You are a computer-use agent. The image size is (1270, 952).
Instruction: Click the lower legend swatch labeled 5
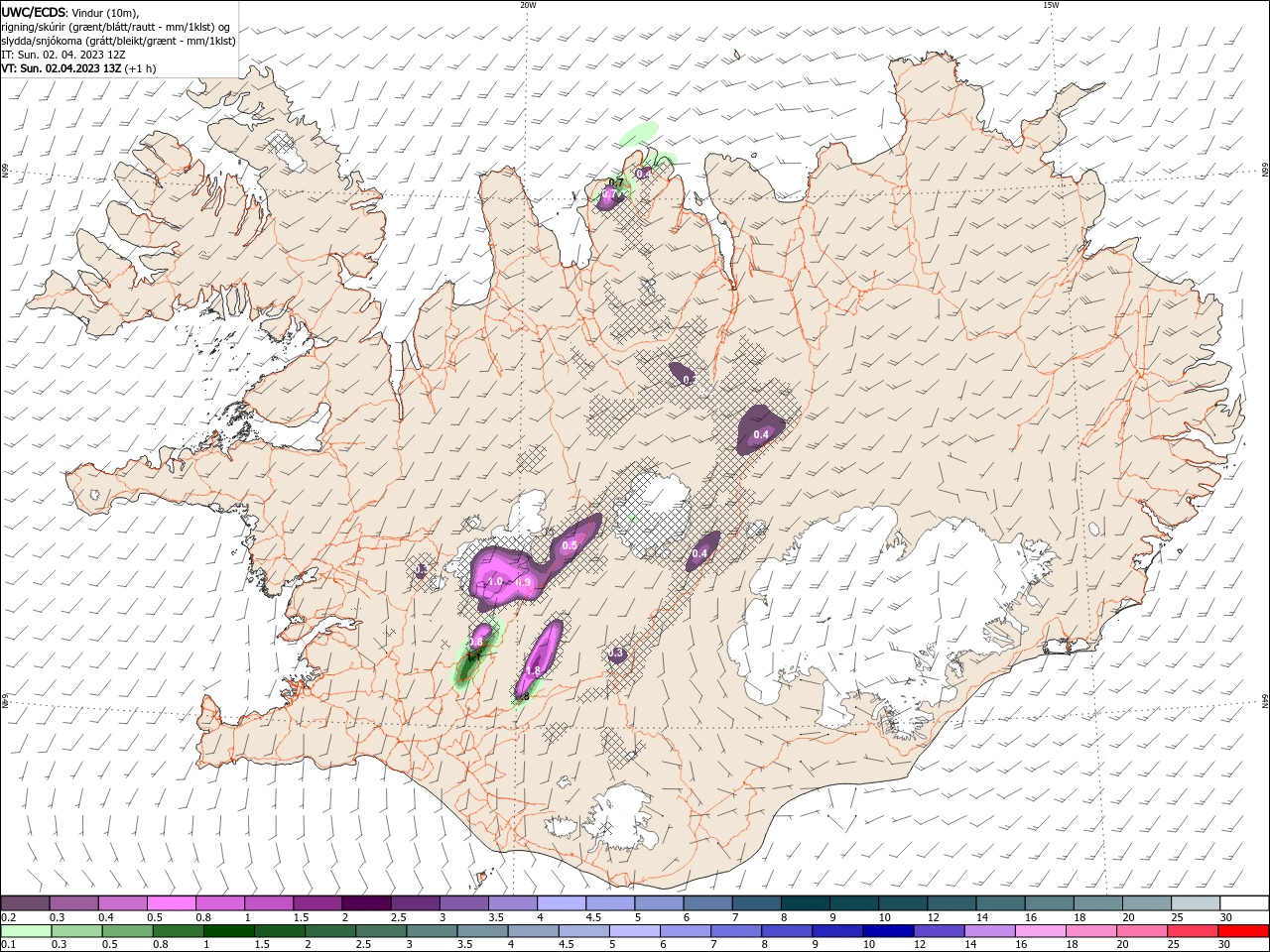point(635,931)
